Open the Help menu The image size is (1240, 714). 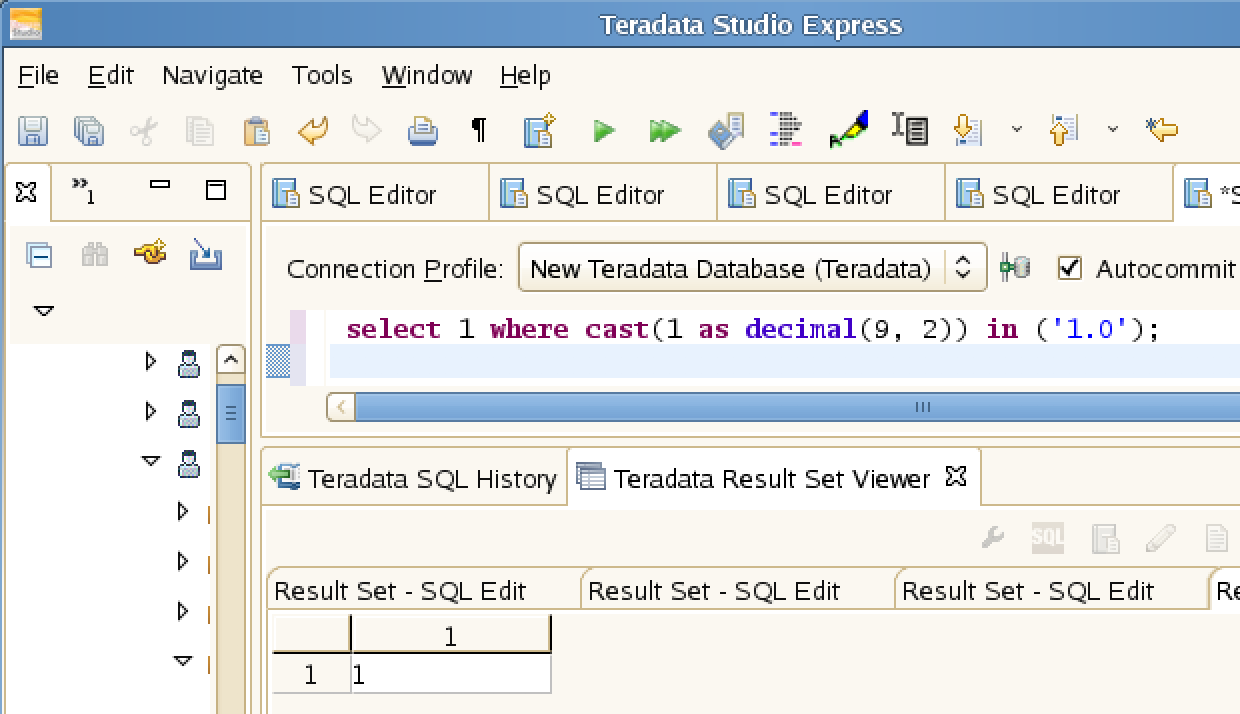click(526, 76)
